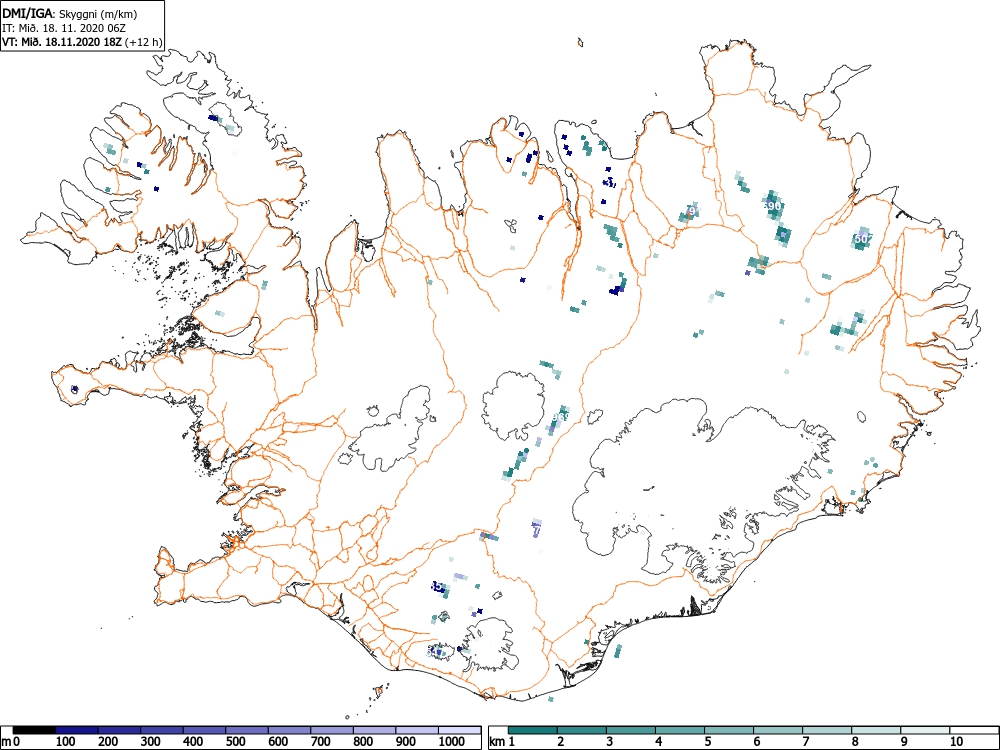Select the 700–800 m legend swatch

pyautogui.click(x=332, y=730)
